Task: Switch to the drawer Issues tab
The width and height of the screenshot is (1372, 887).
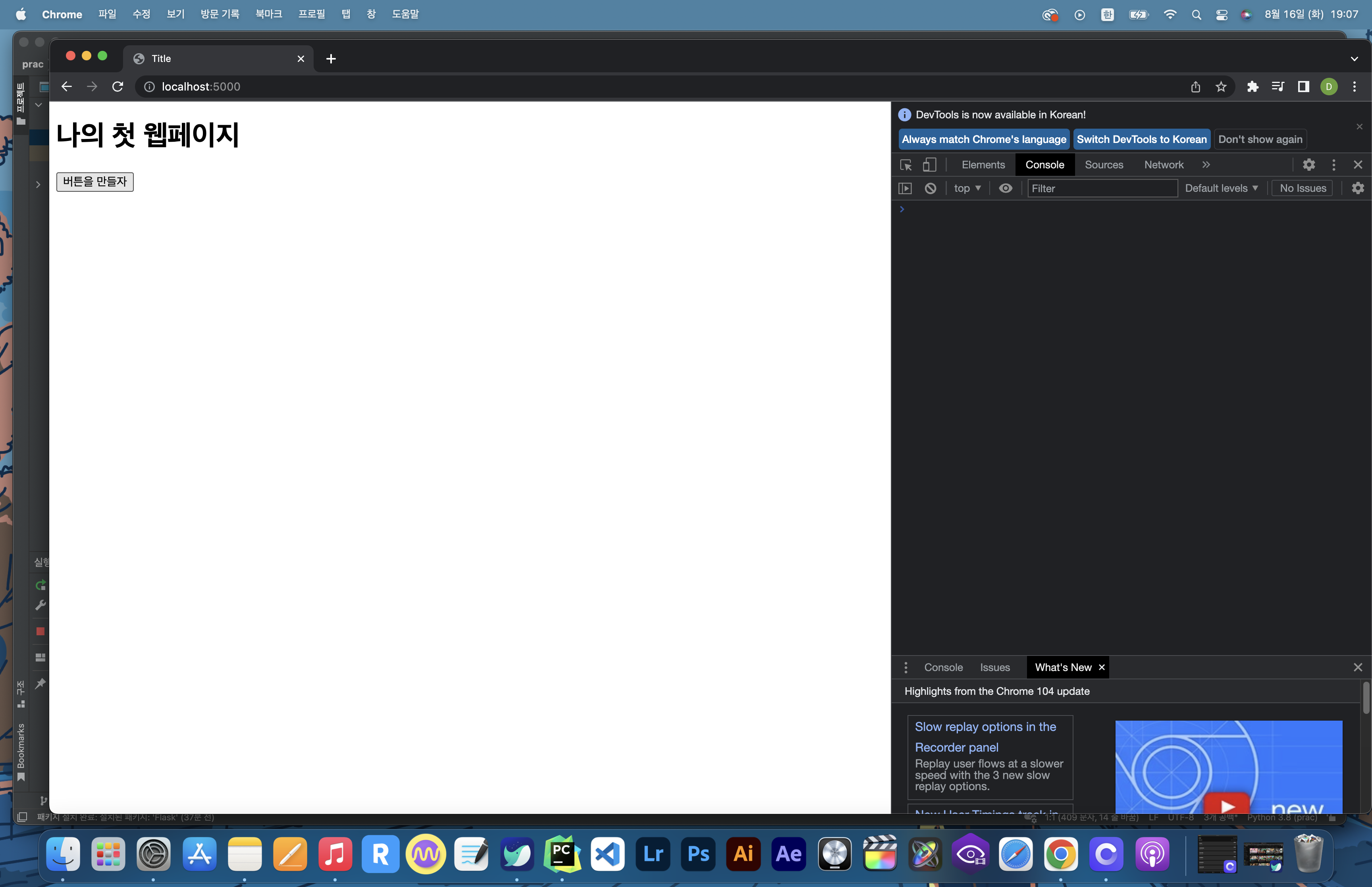Action: click(x=995, y=667)
